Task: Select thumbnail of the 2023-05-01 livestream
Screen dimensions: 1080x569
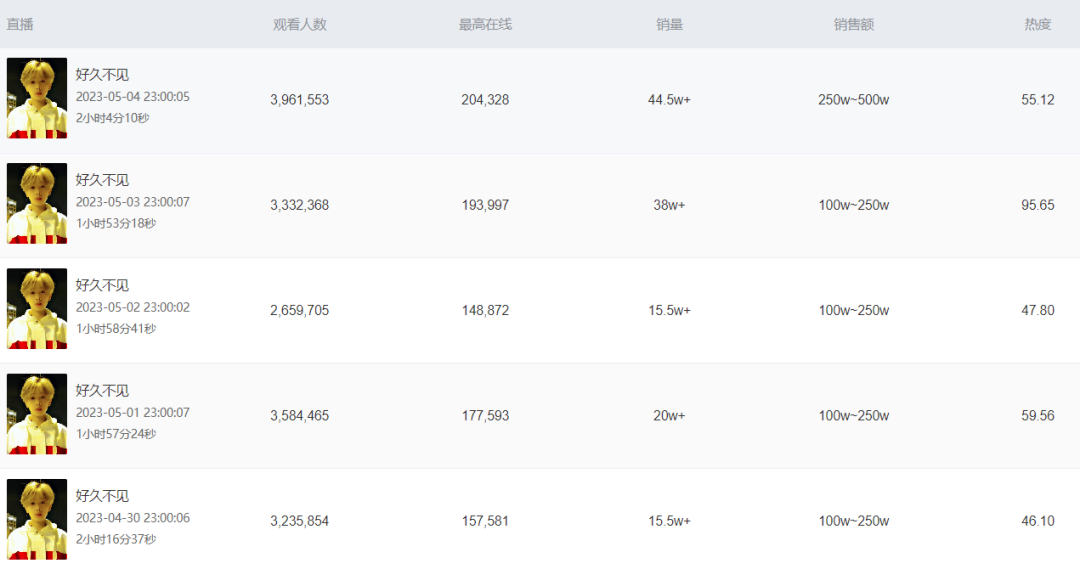Action: tap(37, 414)
